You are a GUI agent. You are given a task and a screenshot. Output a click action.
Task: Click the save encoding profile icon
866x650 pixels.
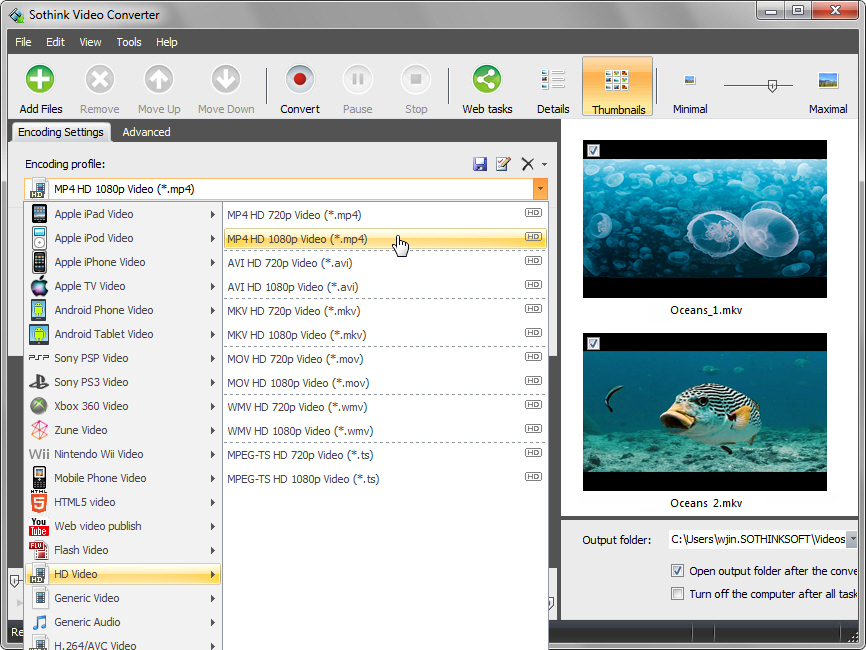(x=480, y=164)
